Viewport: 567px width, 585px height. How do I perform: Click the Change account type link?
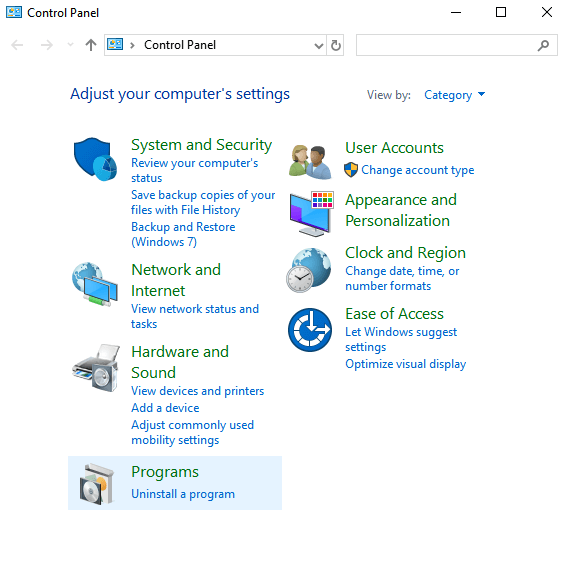click(x=417, y=170)
